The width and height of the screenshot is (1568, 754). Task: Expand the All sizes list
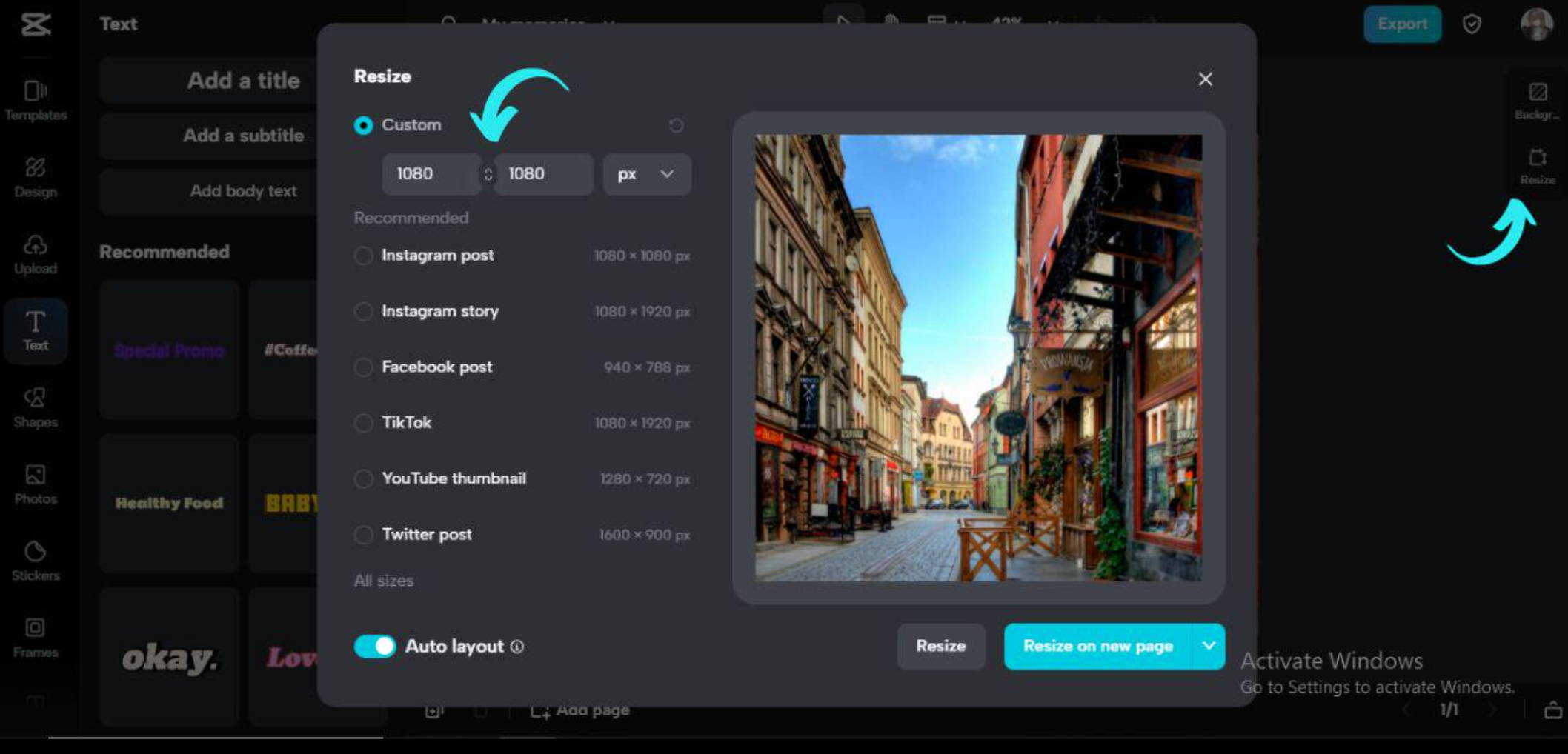coord(384,581)
